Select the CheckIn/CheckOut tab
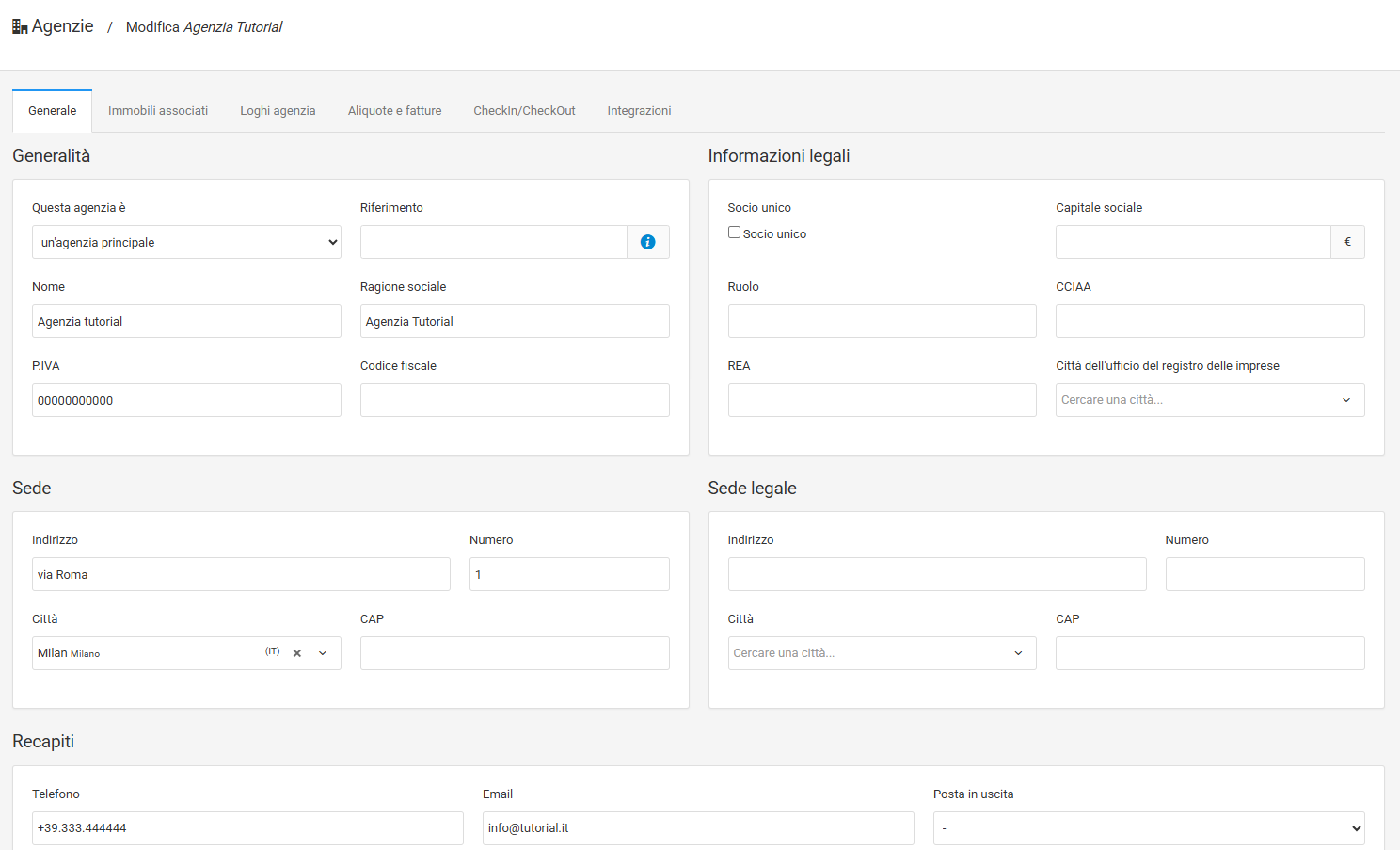Screen dimensions: 1400x850 pos(524,111)
